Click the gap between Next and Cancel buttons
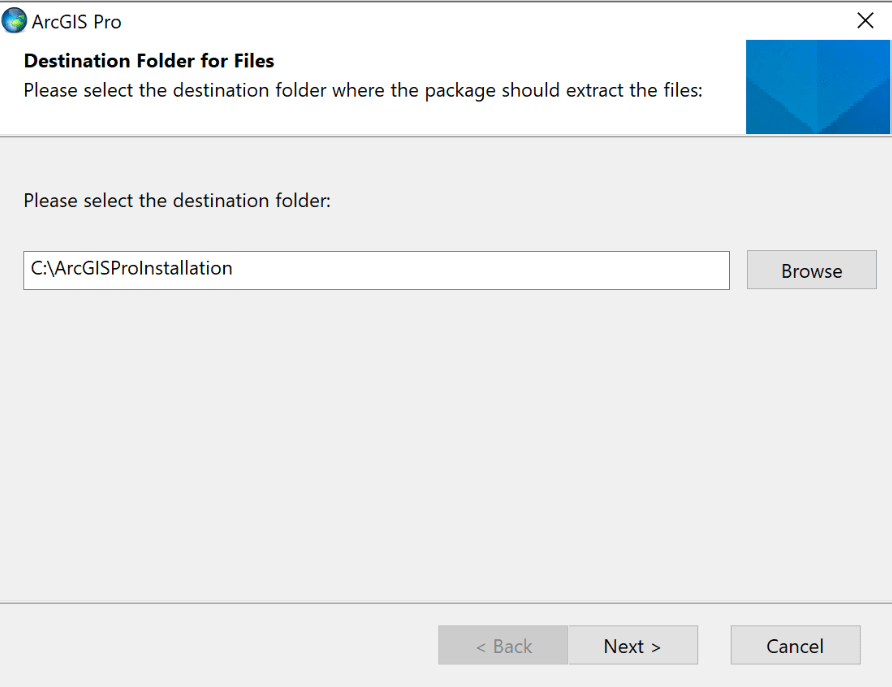The width and height of the screenshot is (892, 687). (x=714, y=646)
